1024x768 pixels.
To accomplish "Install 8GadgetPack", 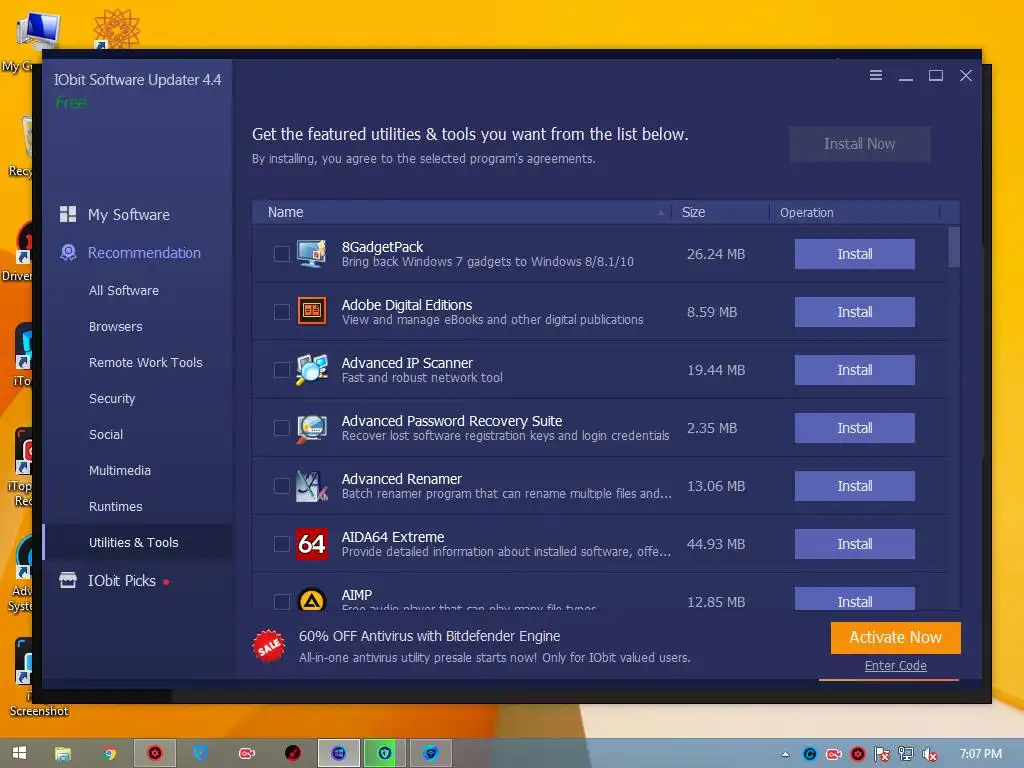I will [854, 254].
